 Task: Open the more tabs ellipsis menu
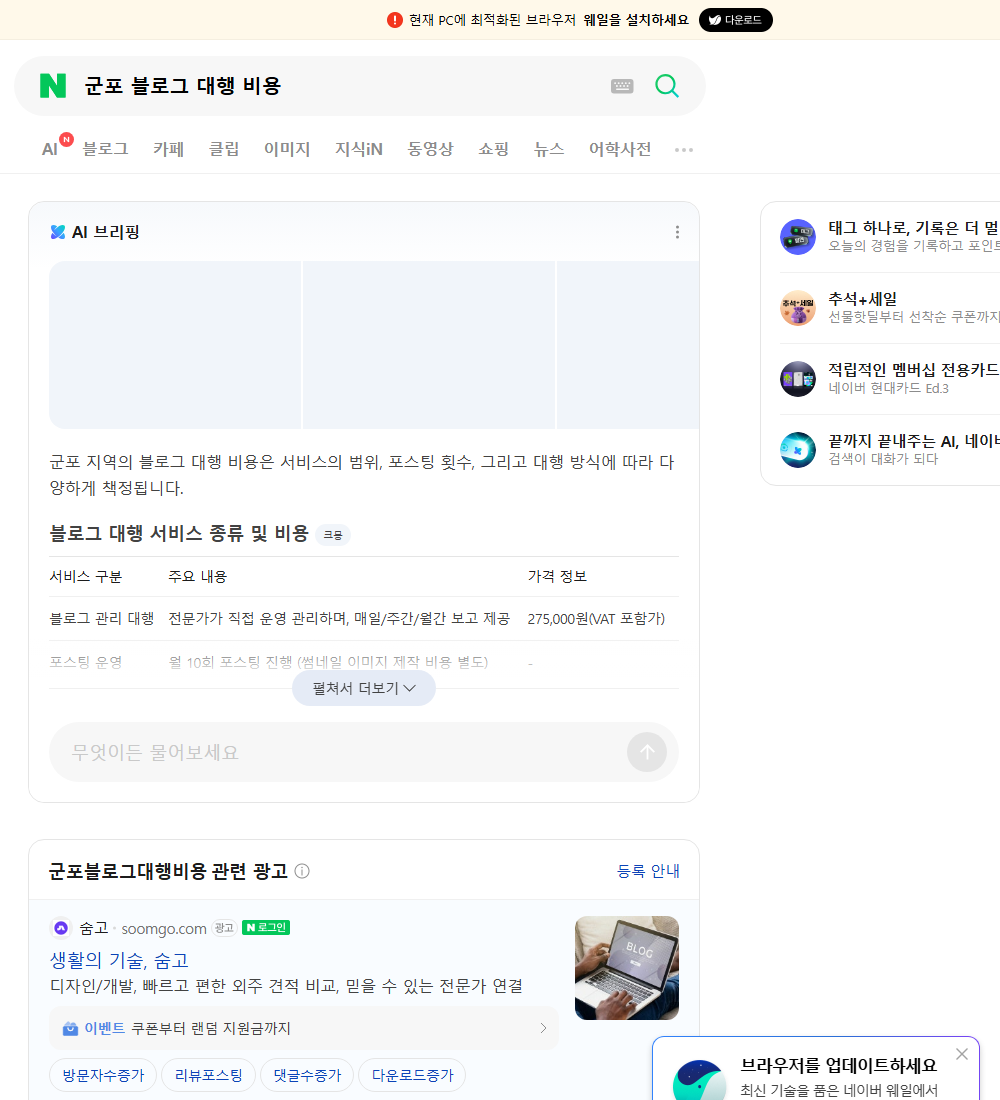coord(684,149)
